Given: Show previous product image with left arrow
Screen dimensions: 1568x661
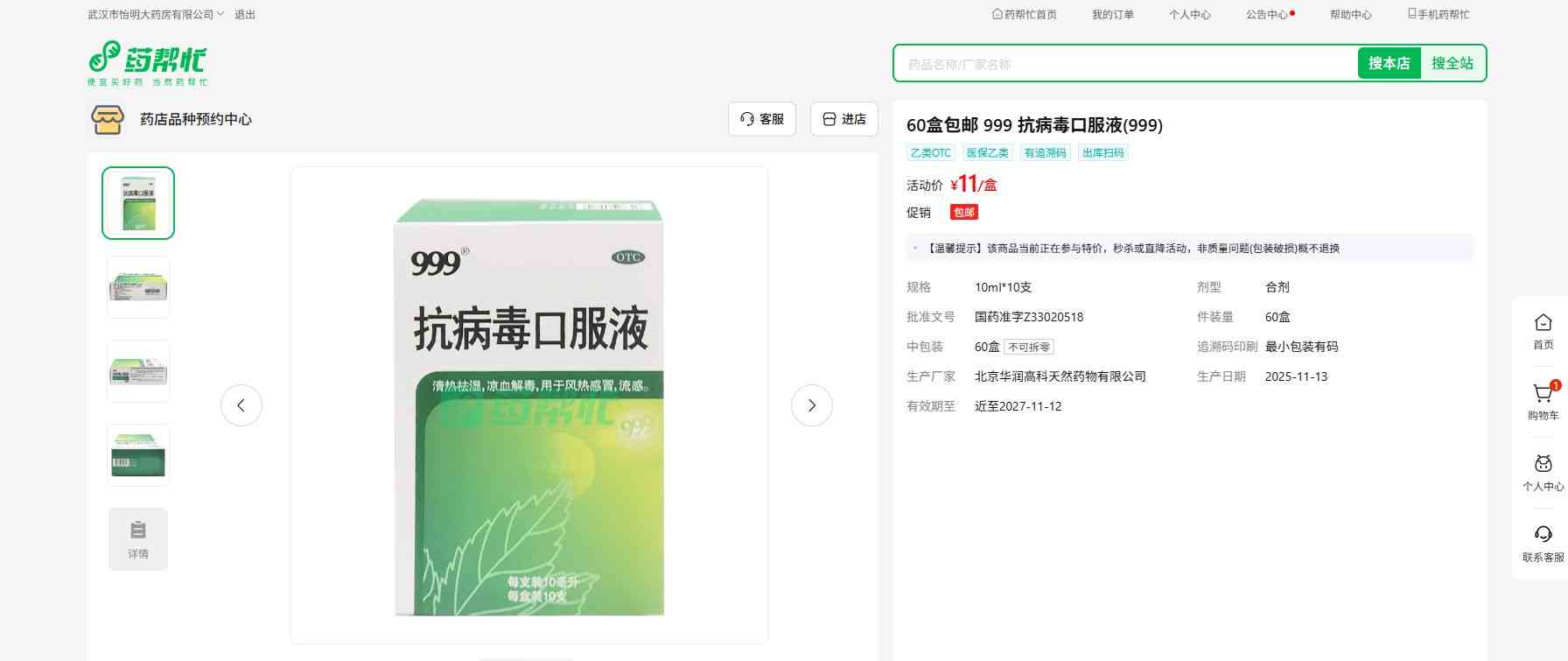Looking at the screenshot, I should (241, 405).
